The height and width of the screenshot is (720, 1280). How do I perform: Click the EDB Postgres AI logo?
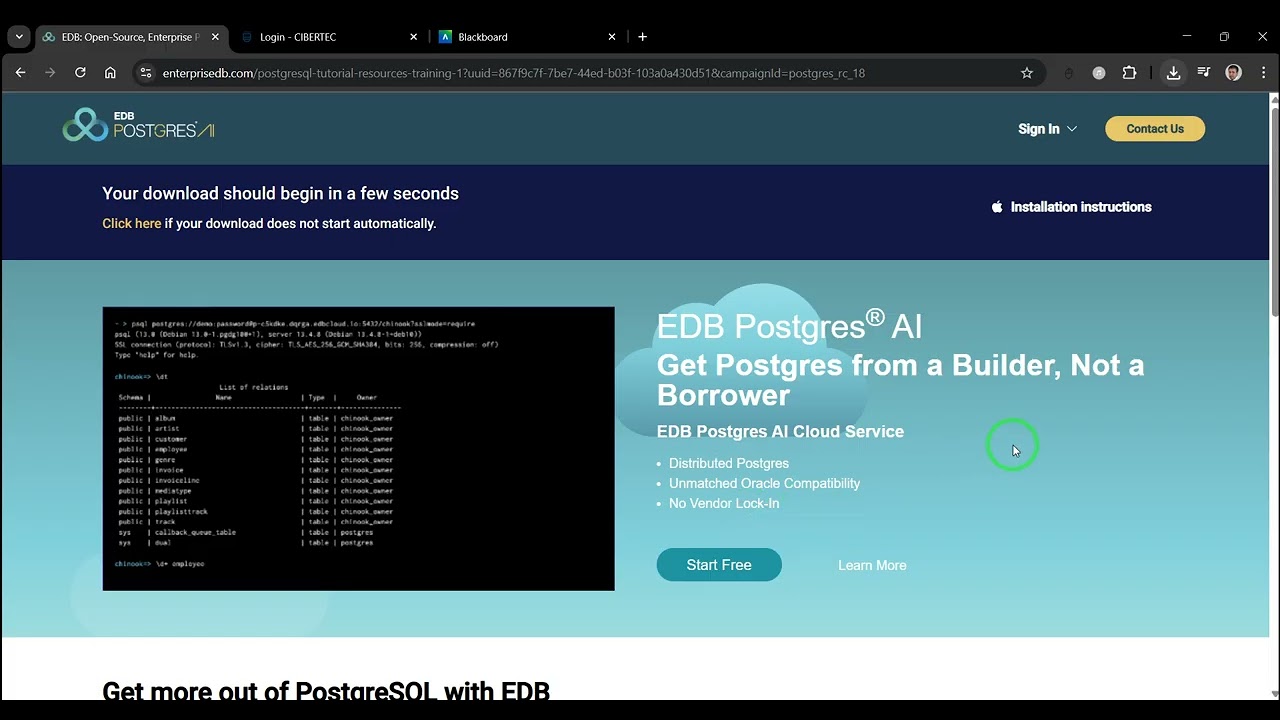coord(138,125)
